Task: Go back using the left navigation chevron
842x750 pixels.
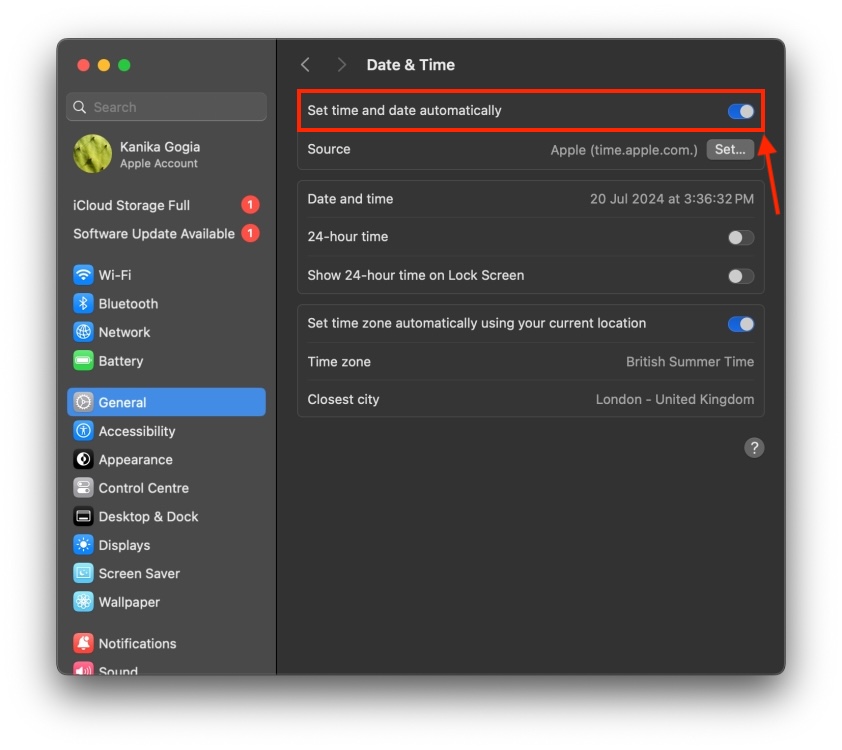Action: (306, 63)
